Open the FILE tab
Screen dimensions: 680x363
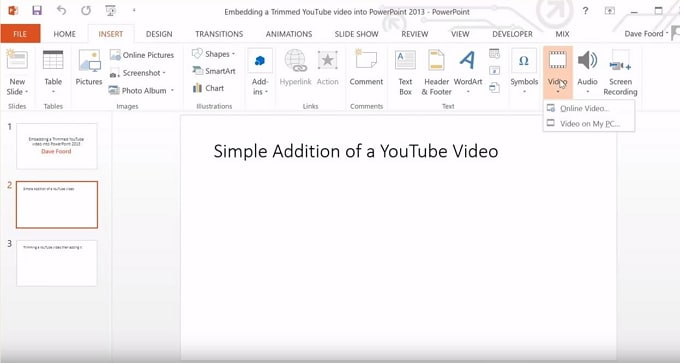pos(20,34)
